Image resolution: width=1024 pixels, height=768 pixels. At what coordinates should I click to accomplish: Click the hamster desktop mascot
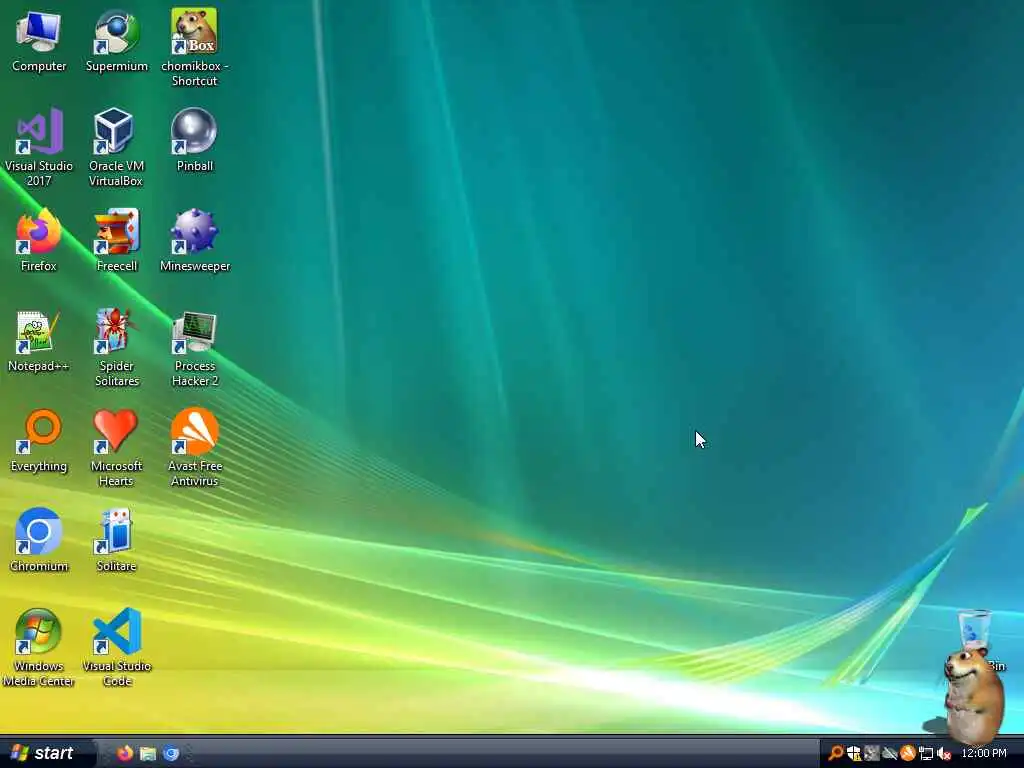tap(972, 696)
